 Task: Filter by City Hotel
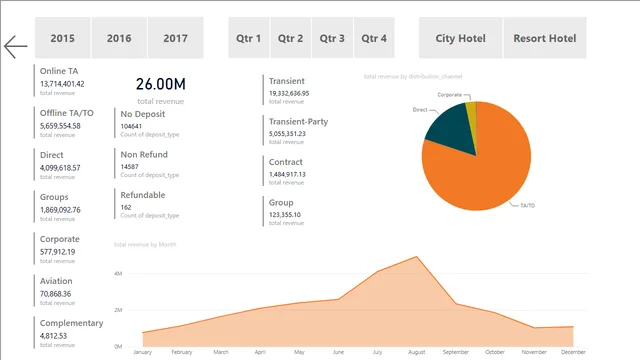coord(460,38)
